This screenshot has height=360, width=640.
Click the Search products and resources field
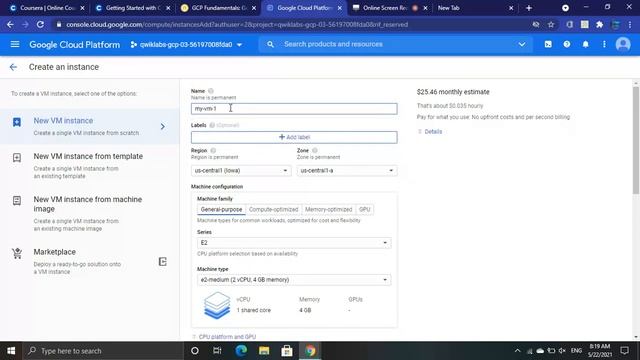point(396,44)
